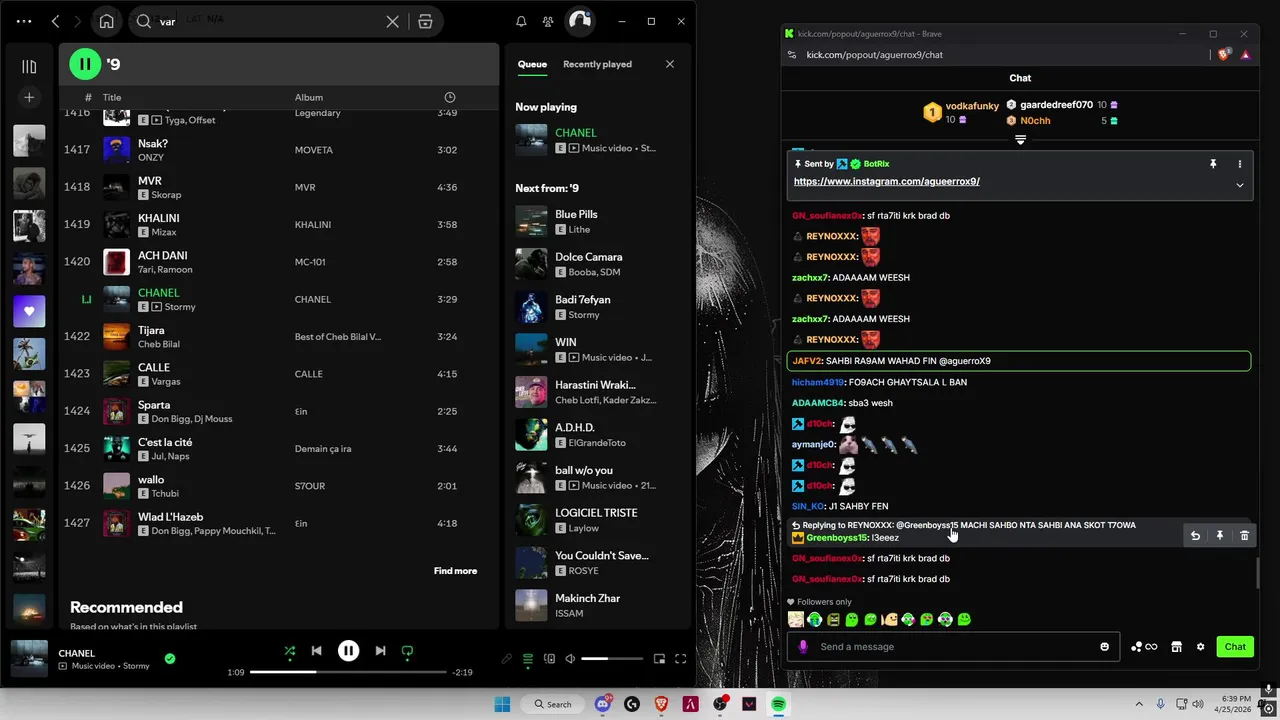Reply to Greenboyss15 message
The width and height of the screenshot is (1280, 720).
coord(1195,536)
